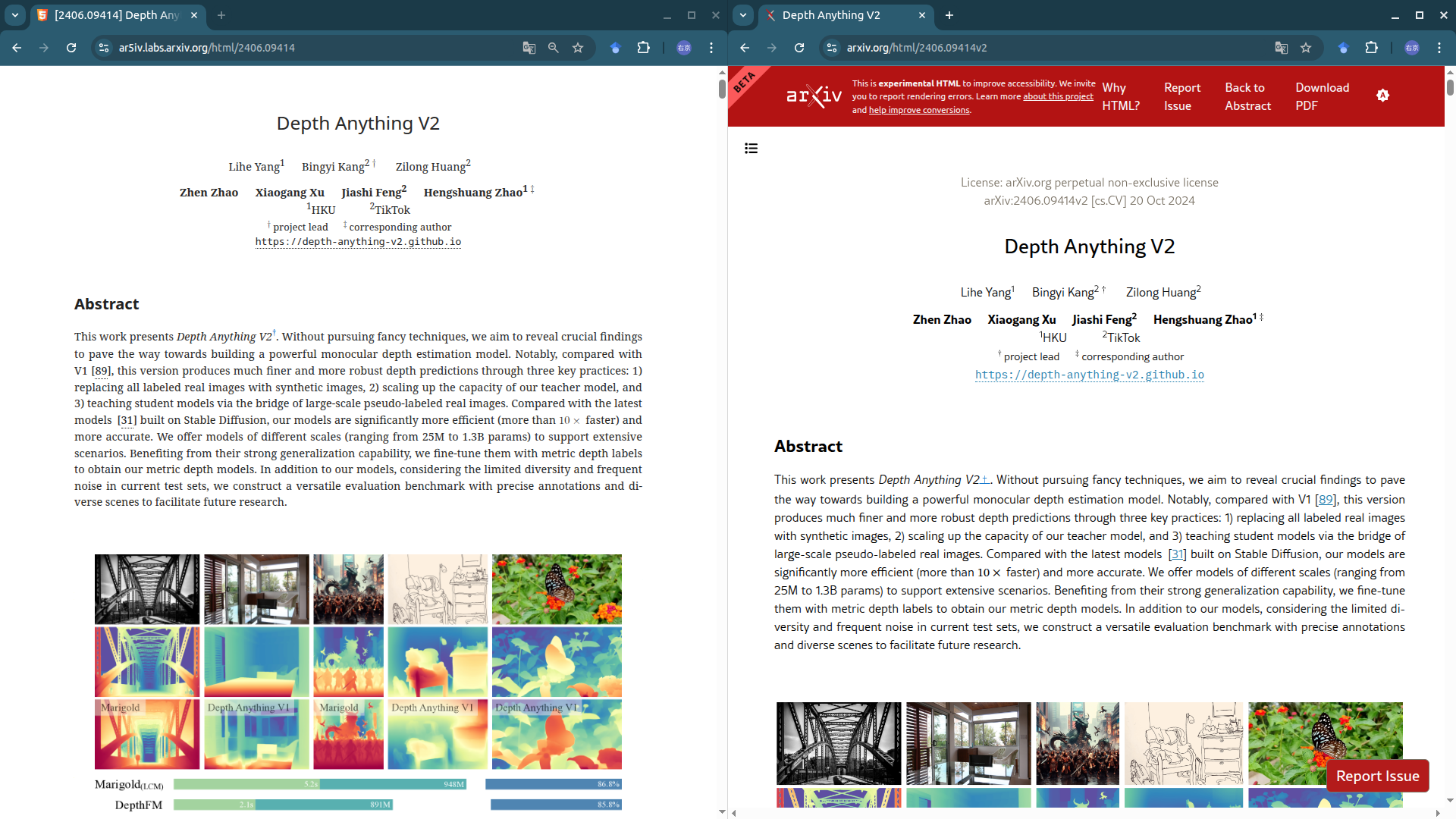Open a new tab in the left window
This screenshot has height=819, width=1456.
click(x=221, y=15)
